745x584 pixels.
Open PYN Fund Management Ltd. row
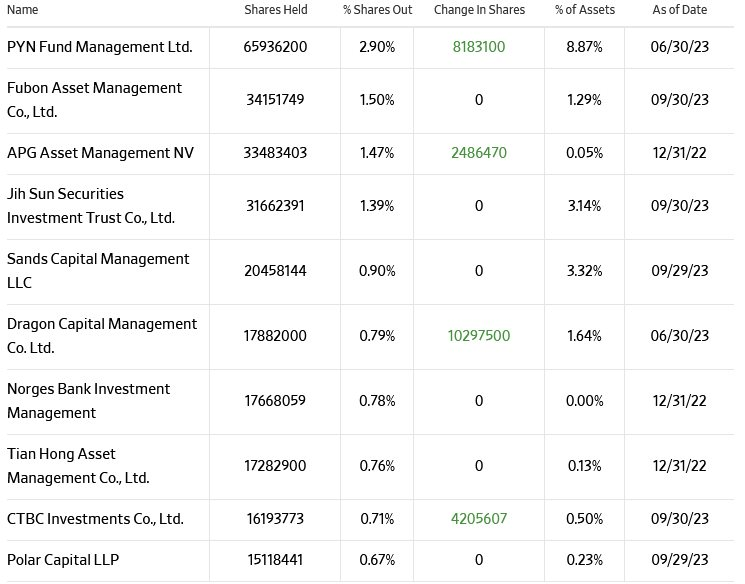[99, 47]
